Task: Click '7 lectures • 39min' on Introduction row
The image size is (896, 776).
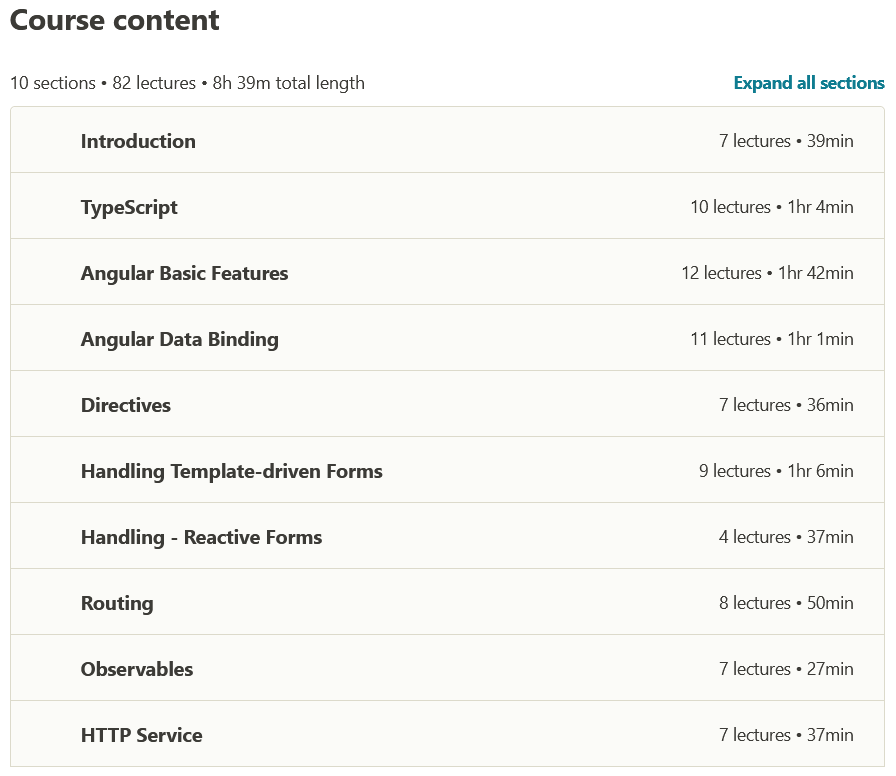Action: click(x=786, y=141)
